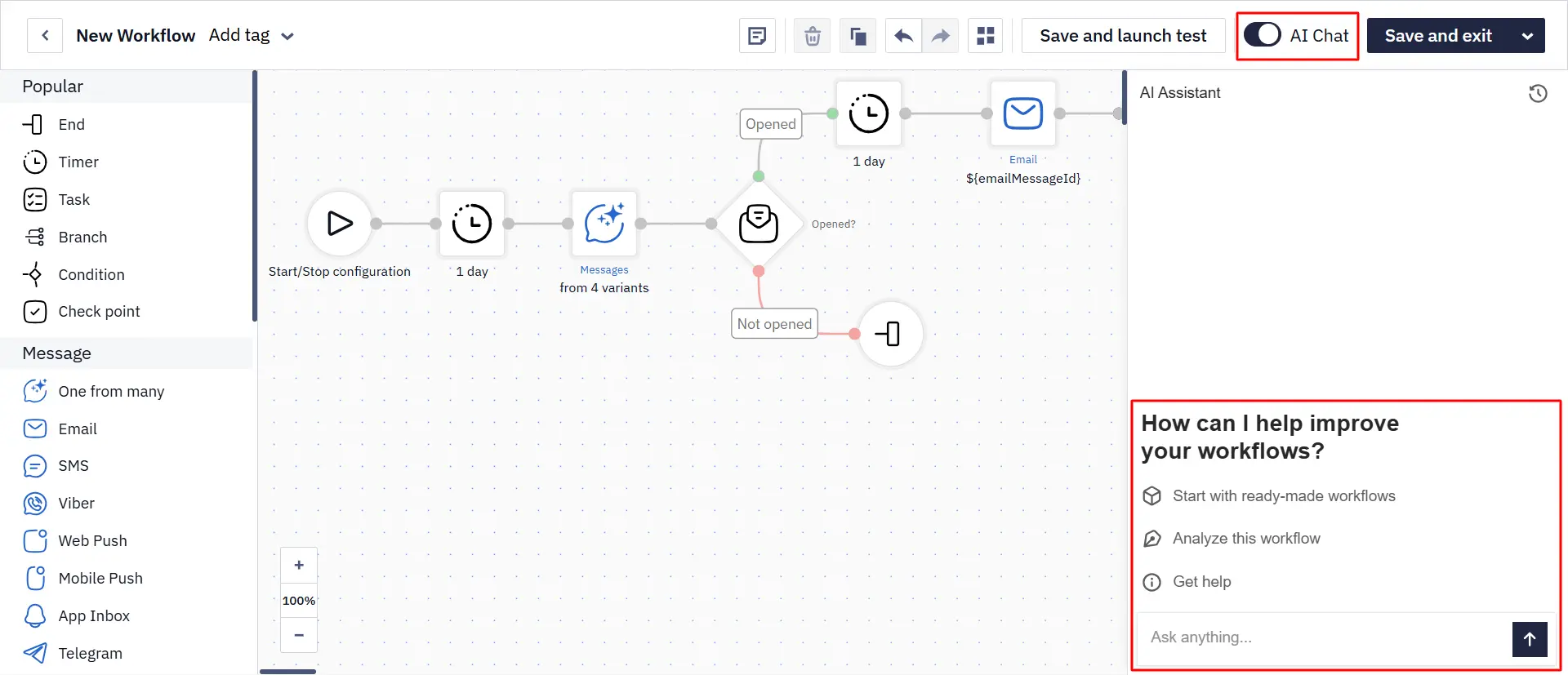
Task: Select the Opened? condition node
Action: pyautogui.click(x=759, y=224)
